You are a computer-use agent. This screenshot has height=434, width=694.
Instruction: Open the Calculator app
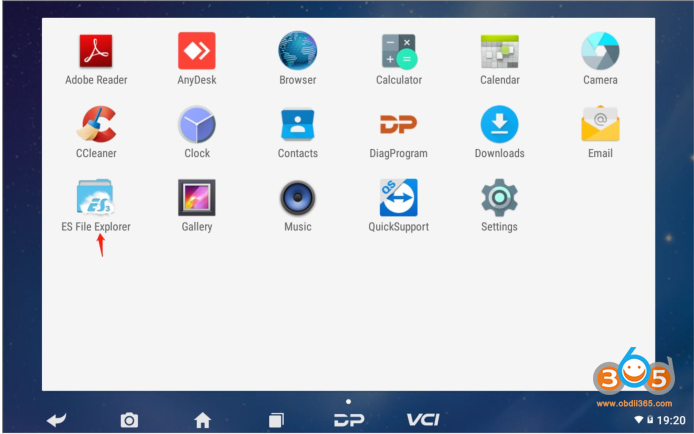pos(399,51)
